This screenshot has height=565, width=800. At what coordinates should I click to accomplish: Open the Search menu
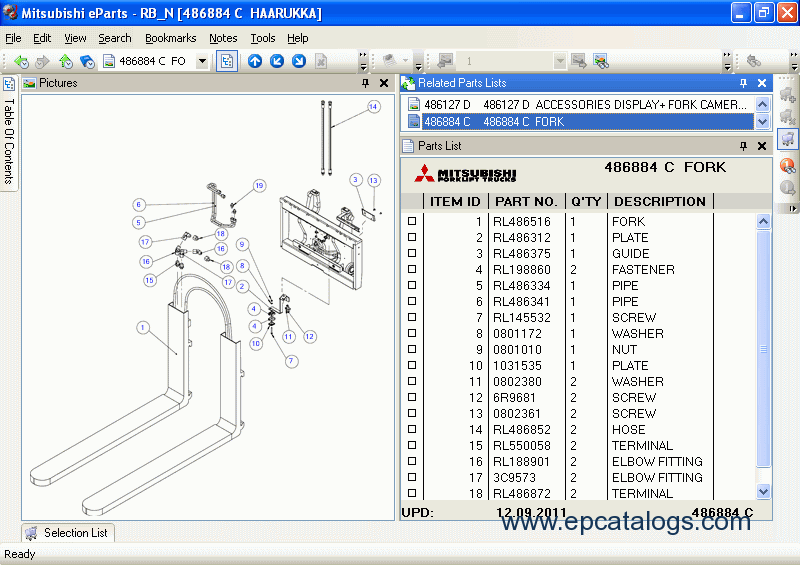pyautogui.click(x=115, y=38)
